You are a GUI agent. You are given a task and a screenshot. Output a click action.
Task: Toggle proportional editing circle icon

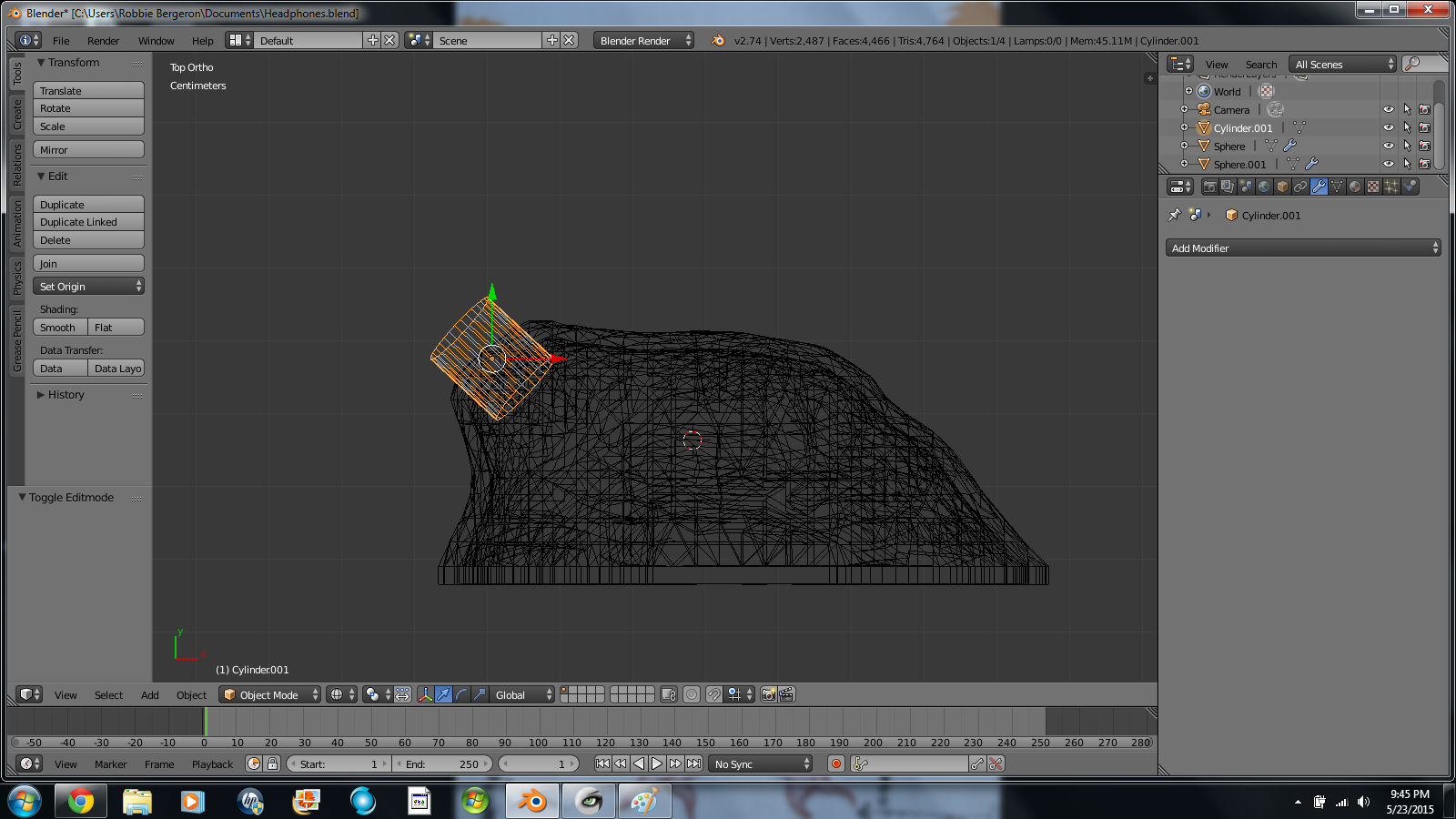point(692,694)
